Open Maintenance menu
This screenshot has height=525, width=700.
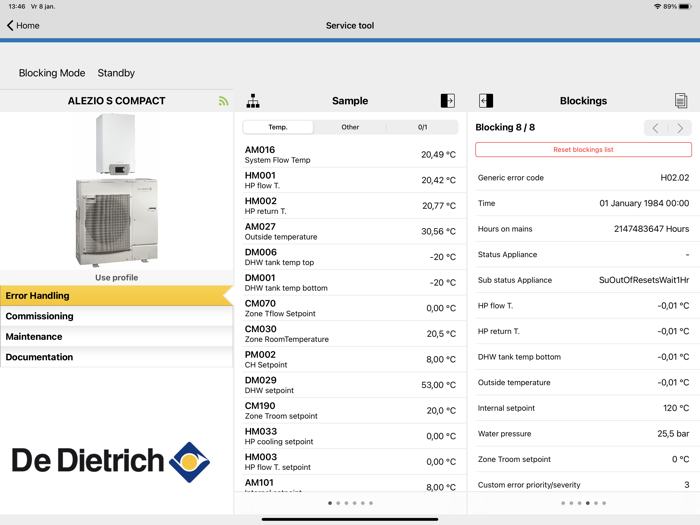[116, 337]
